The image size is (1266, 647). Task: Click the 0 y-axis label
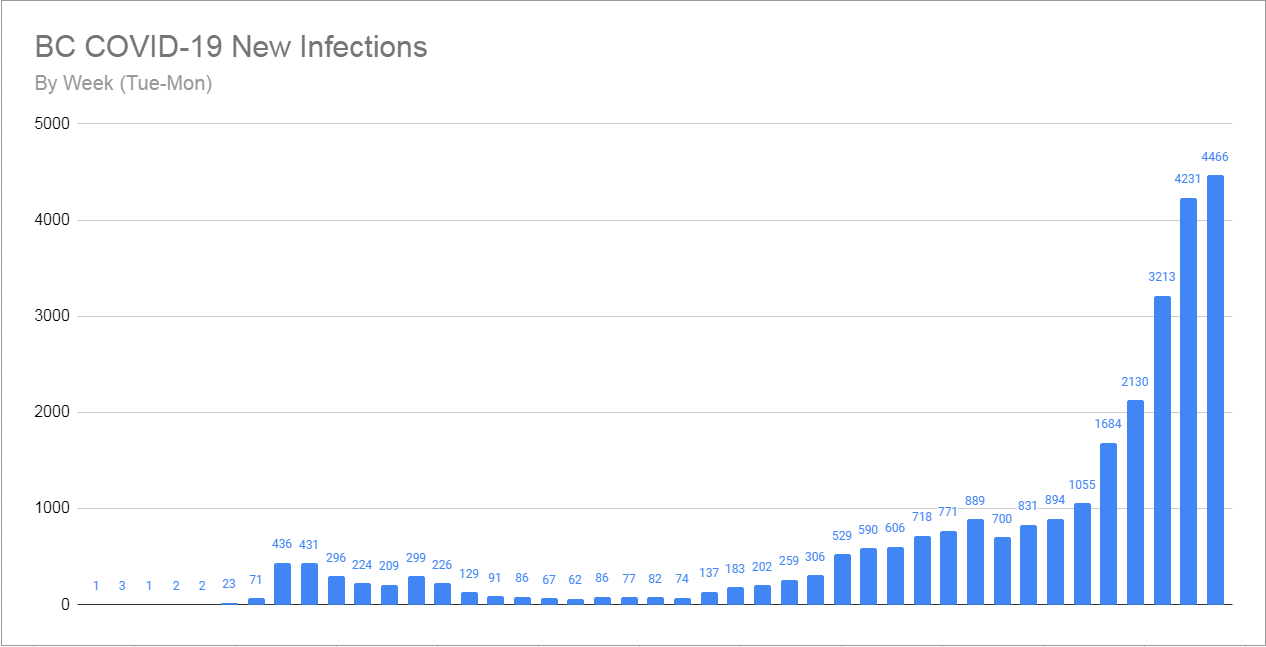click(x=67, y=605)
